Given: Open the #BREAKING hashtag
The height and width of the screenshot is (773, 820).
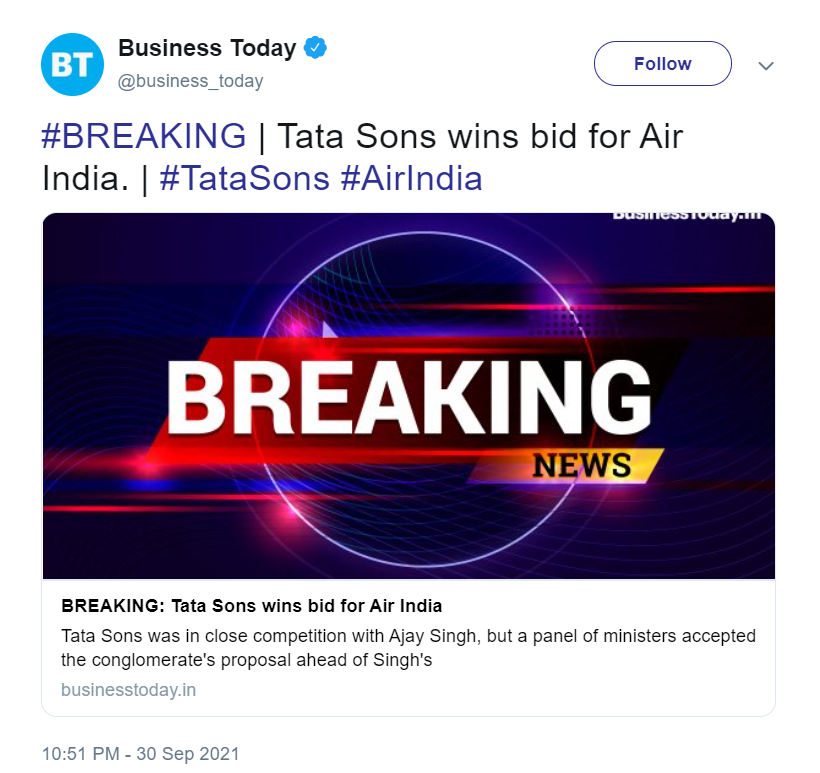Looking at the screenshot, I should tap(143, 135).
